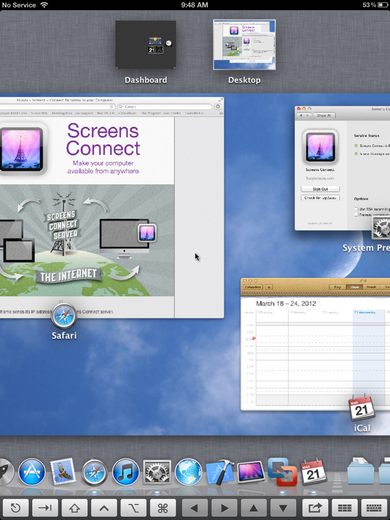The width and height of the screenshot is (390, 520).
Task: Click the March 18 – 24, 2012 heading
Action: 286,303
